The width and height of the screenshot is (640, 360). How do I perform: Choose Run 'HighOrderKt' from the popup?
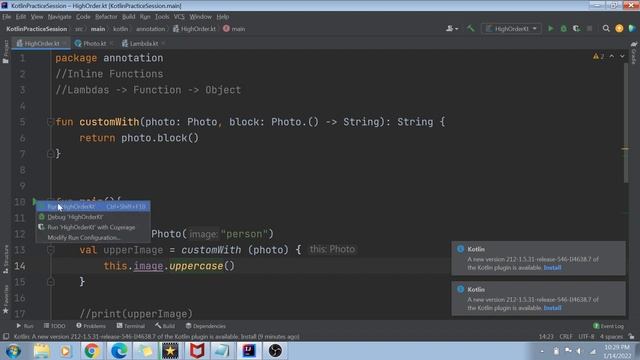click(93, 207)
